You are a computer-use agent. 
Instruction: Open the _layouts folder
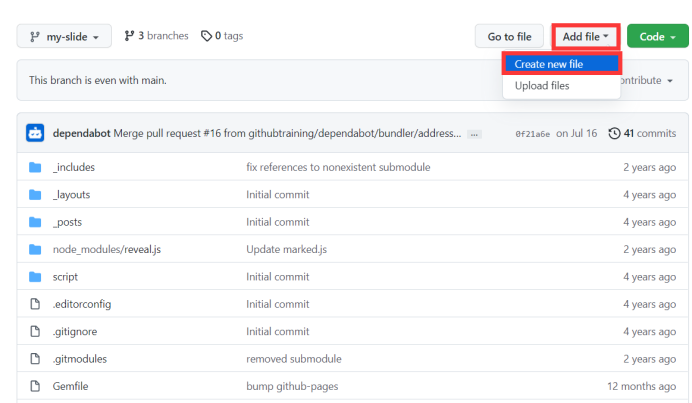click(x=71, y=195)
